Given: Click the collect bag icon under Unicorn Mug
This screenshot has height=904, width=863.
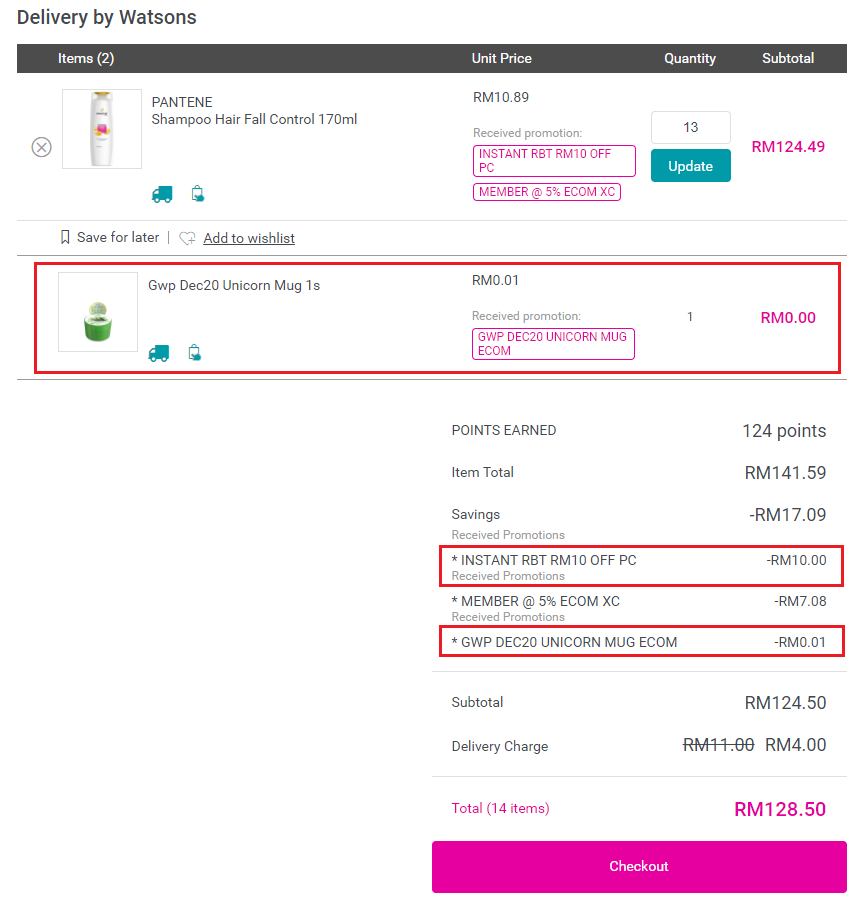Looking at the screenshot, I should click(194, 352).
